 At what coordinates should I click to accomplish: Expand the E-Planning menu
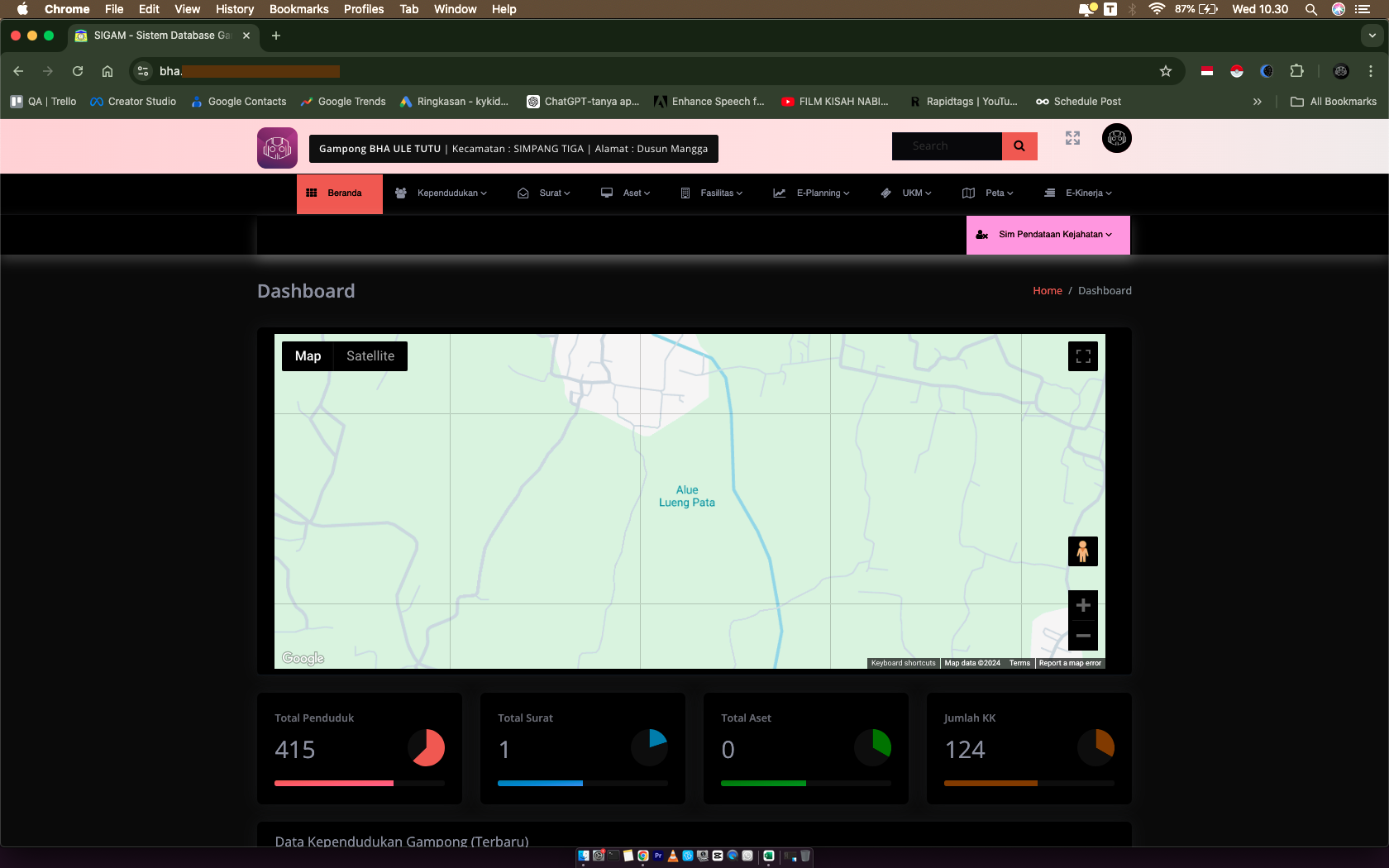point(812,193)
